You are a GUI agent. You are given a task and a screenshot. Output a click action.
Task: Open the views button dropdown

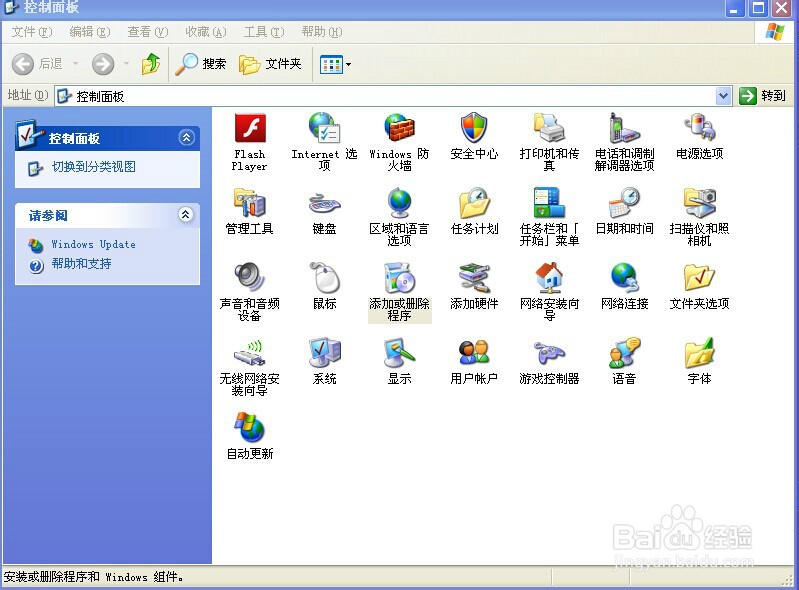point(349,64)
